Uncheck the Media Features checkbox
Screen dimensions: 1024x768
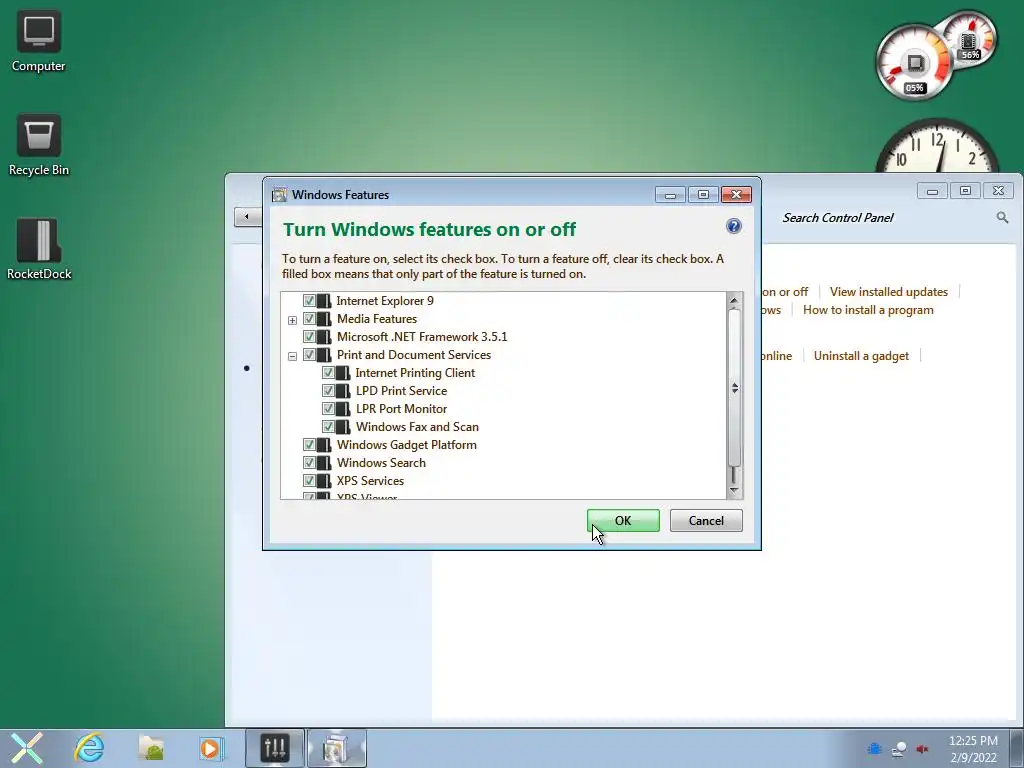[x=310, y=319]
